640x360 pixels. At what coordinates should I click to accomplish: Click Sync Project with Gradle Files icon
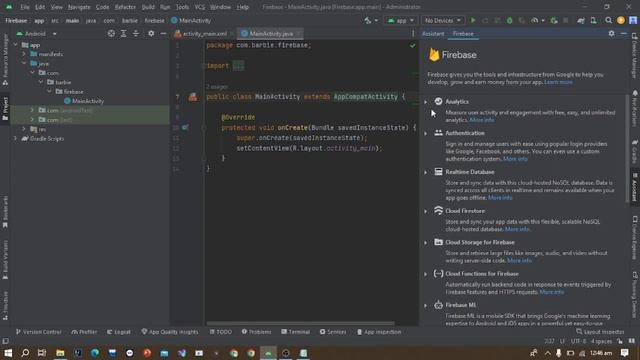[x=581, y=20]
